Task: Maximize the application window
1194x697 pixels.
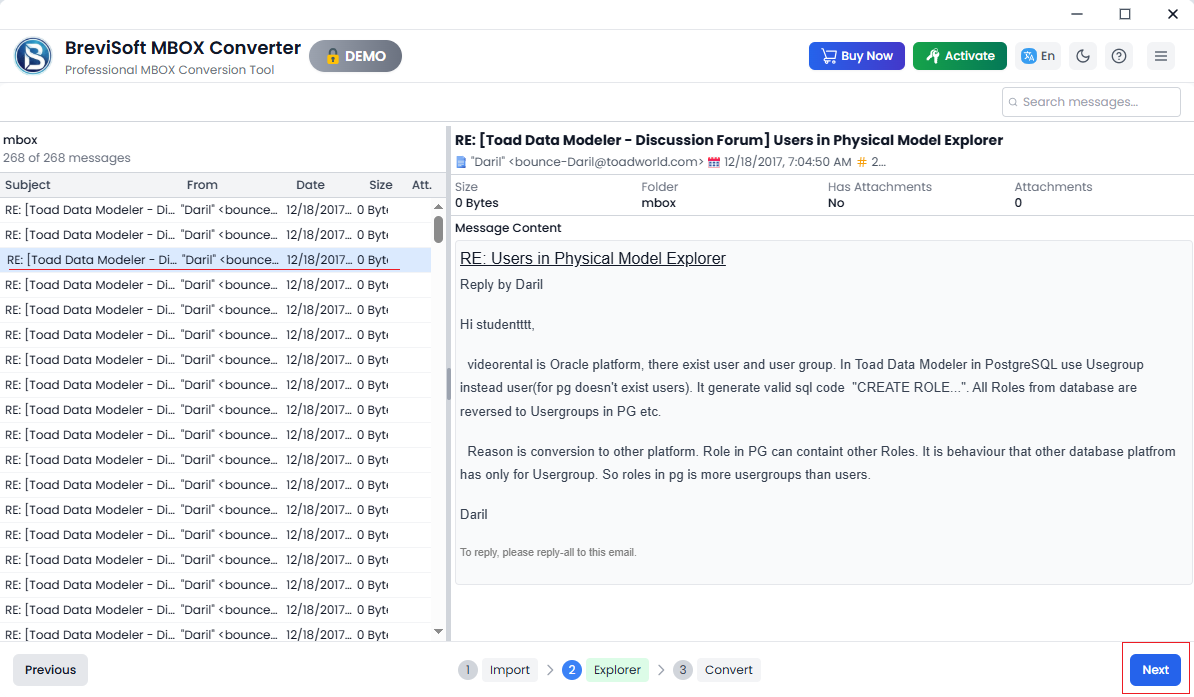Action: pyautogui.click(x=1125, y=14)
